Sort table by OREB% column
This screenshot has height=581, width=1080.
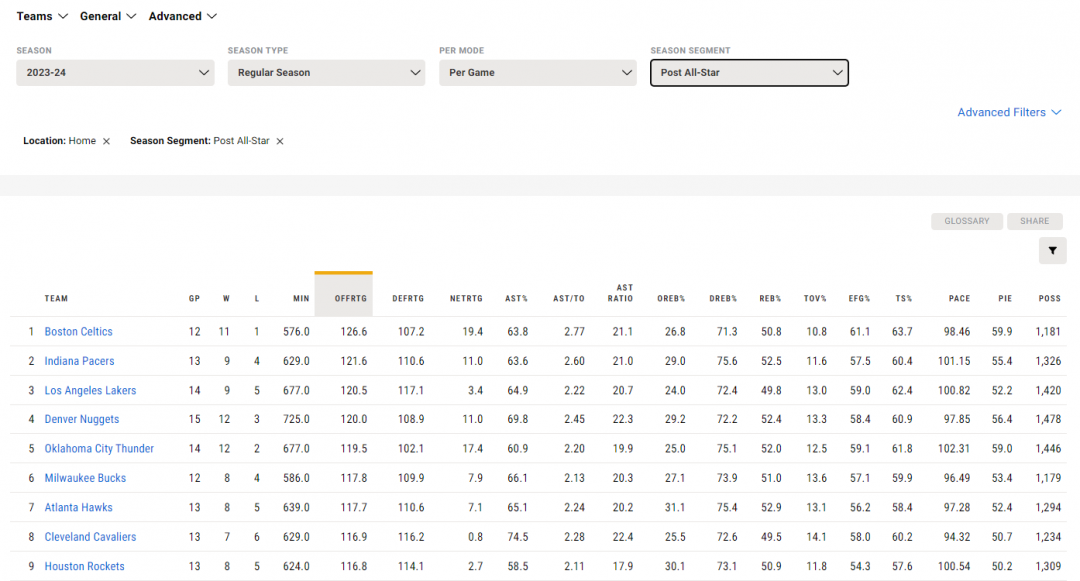pos(671,299)
